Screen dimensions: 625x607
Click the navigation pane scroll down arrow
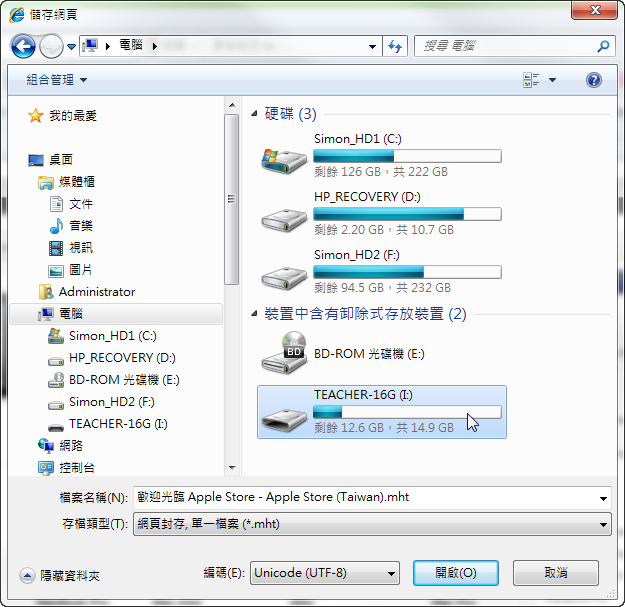232,468
